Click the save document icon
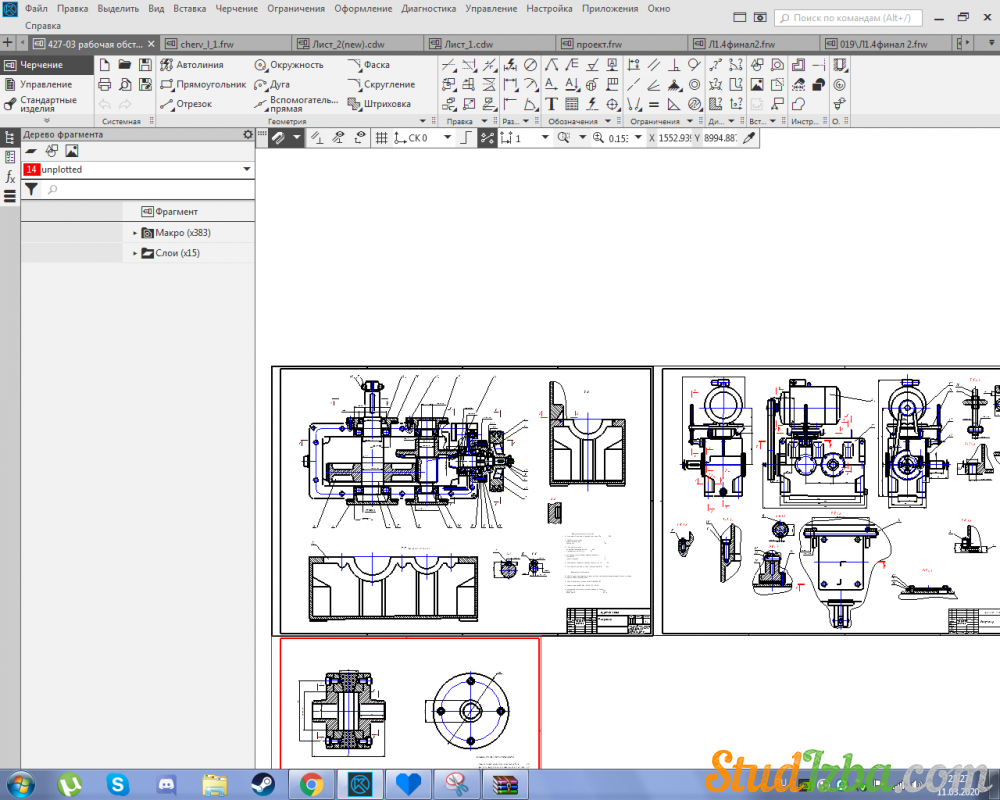 [x=145, y=65]
